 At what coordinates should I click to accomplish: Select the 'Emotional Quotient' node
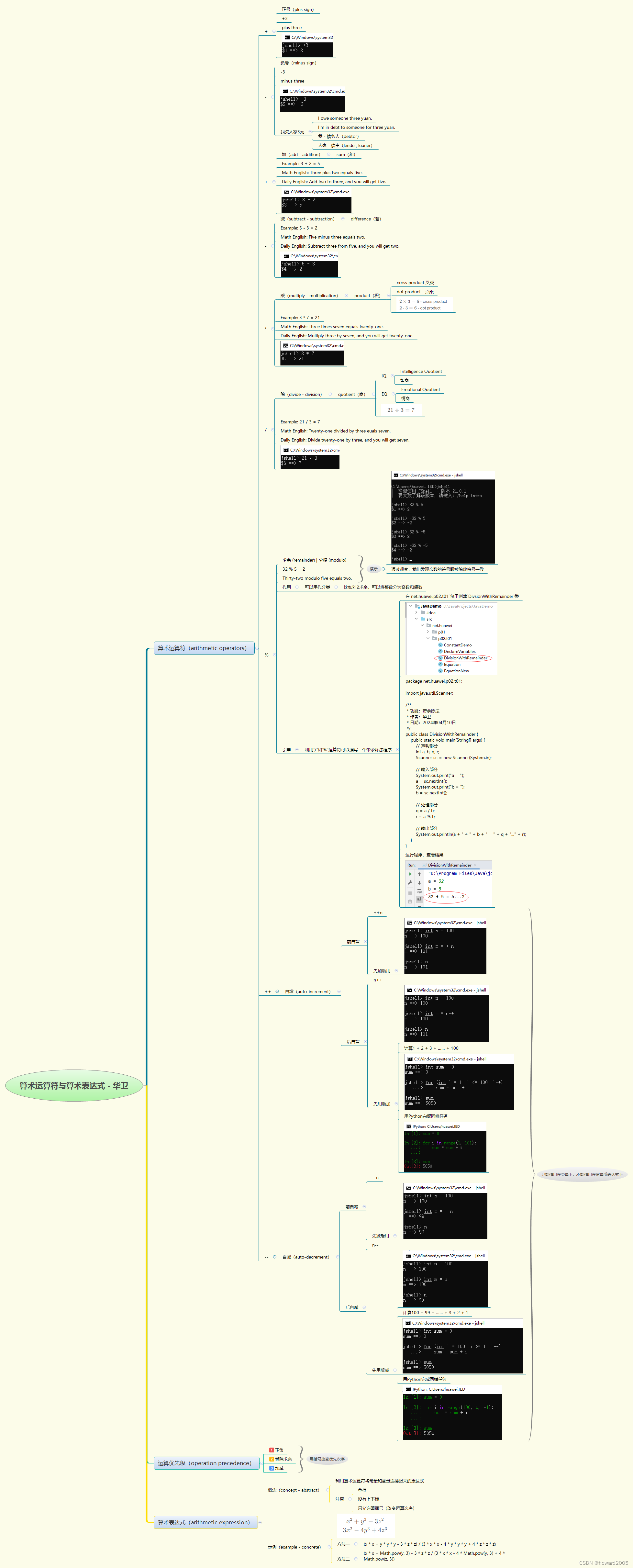pos(421,389)
